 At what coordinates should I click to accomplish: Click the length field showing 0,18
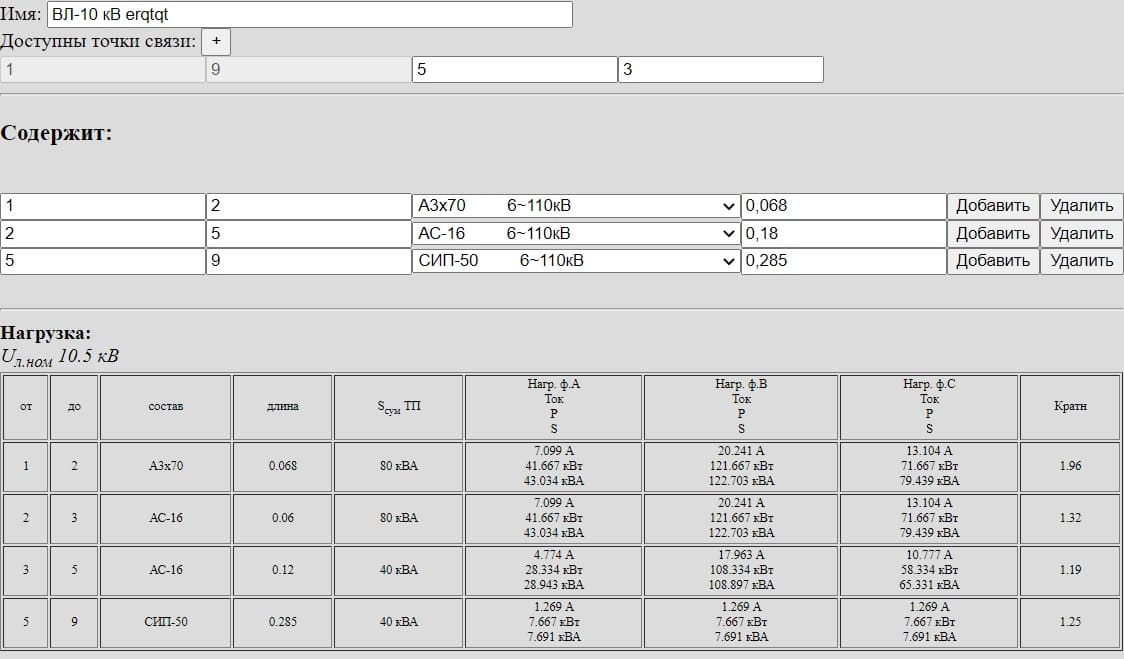pos(843,234)
